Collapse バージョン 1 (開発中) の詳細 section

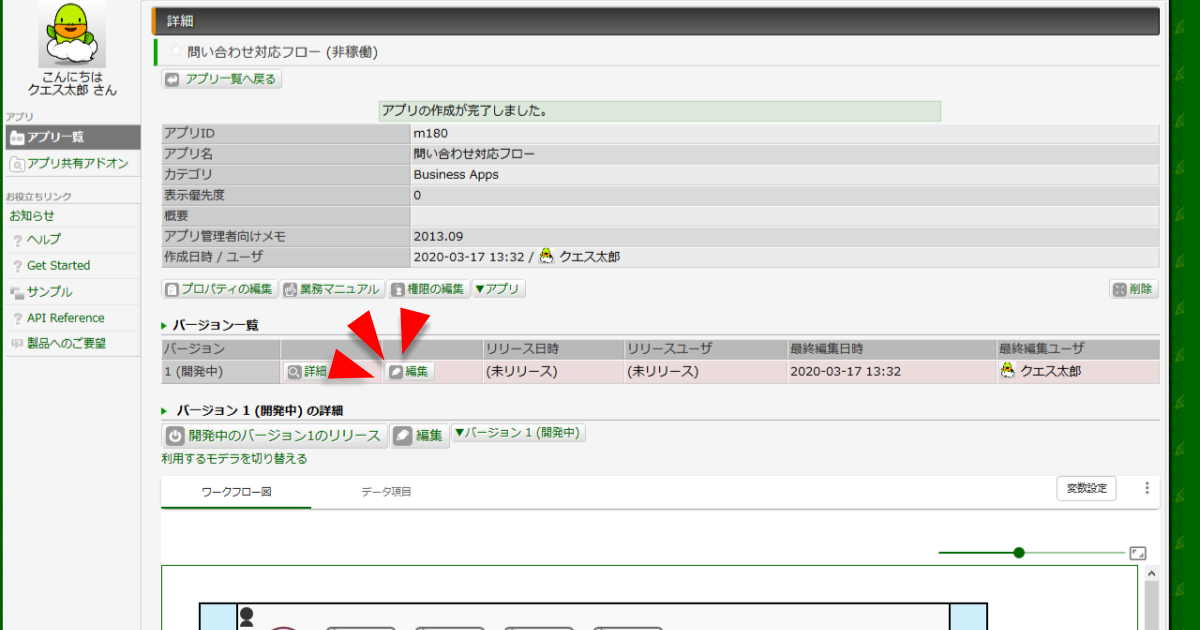coord(165,412)
